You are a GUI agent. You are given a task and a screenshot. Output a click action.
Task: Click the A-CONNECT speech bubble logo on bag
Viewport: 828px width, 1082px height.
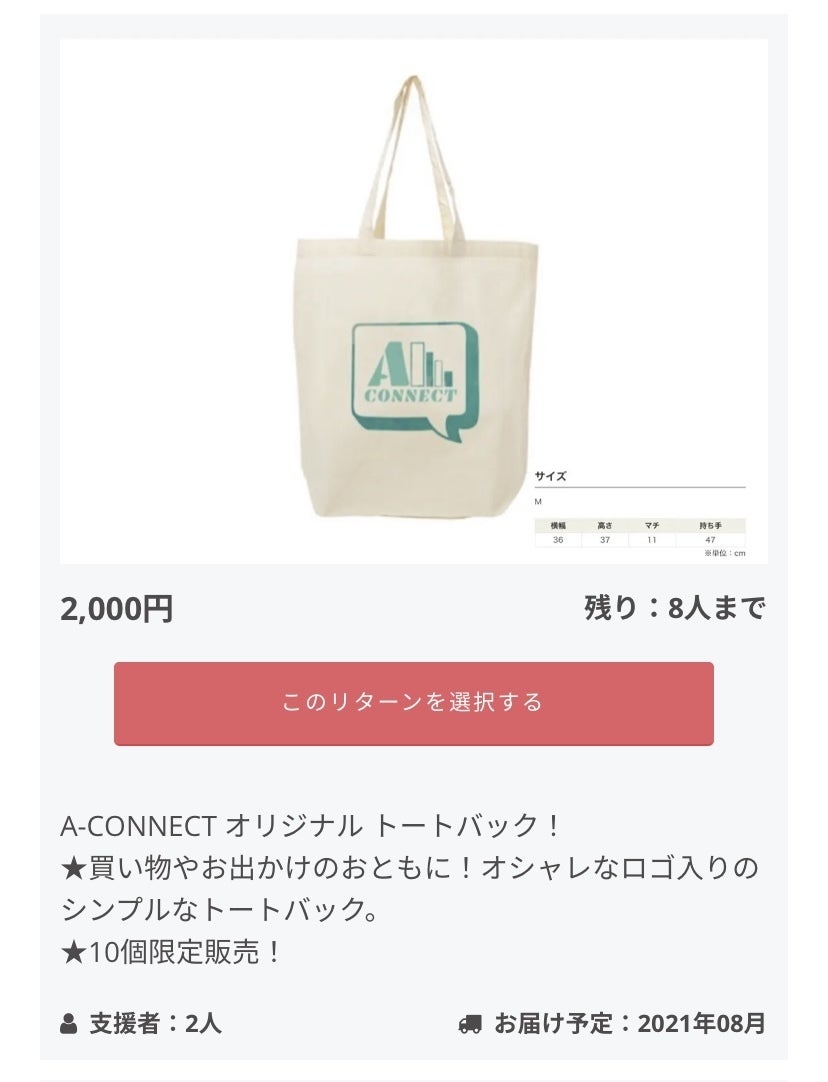pyautogui.click(x=415, y=382)
